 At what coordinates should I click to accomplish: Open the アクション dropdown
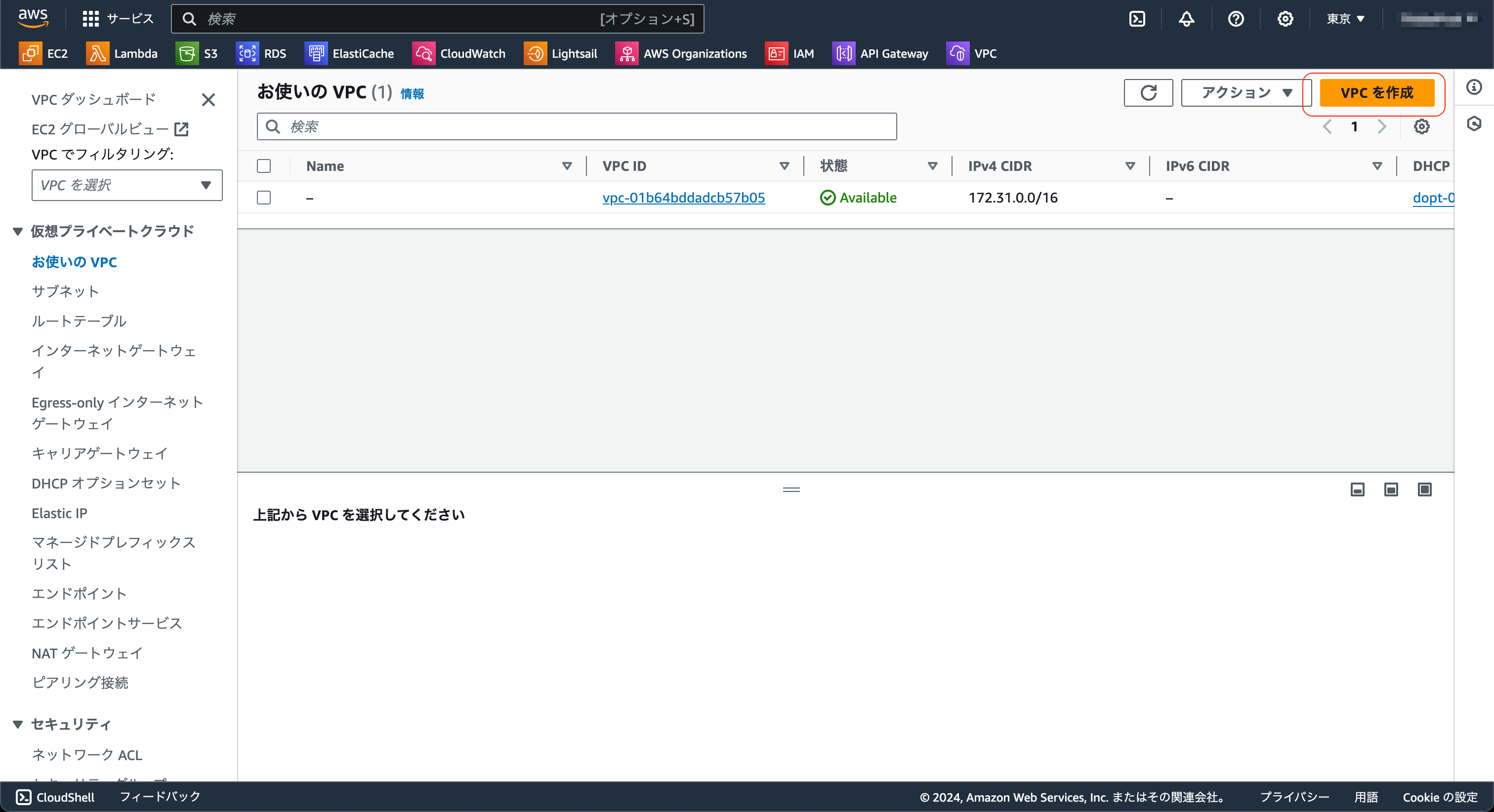pos(1244,92)
